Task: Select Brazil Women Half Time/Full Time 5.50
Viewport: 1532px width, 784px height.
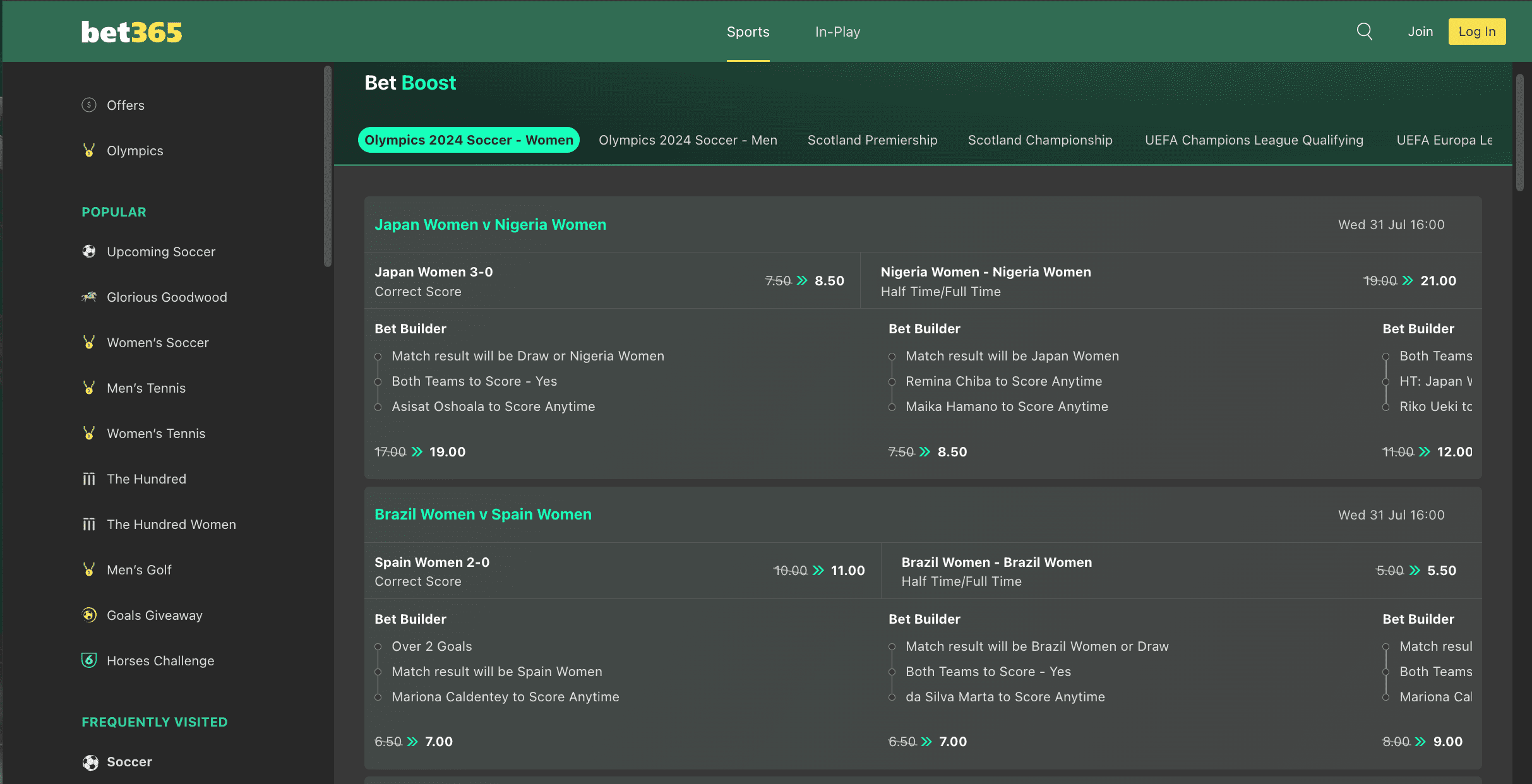Action: click(1181, 571)
